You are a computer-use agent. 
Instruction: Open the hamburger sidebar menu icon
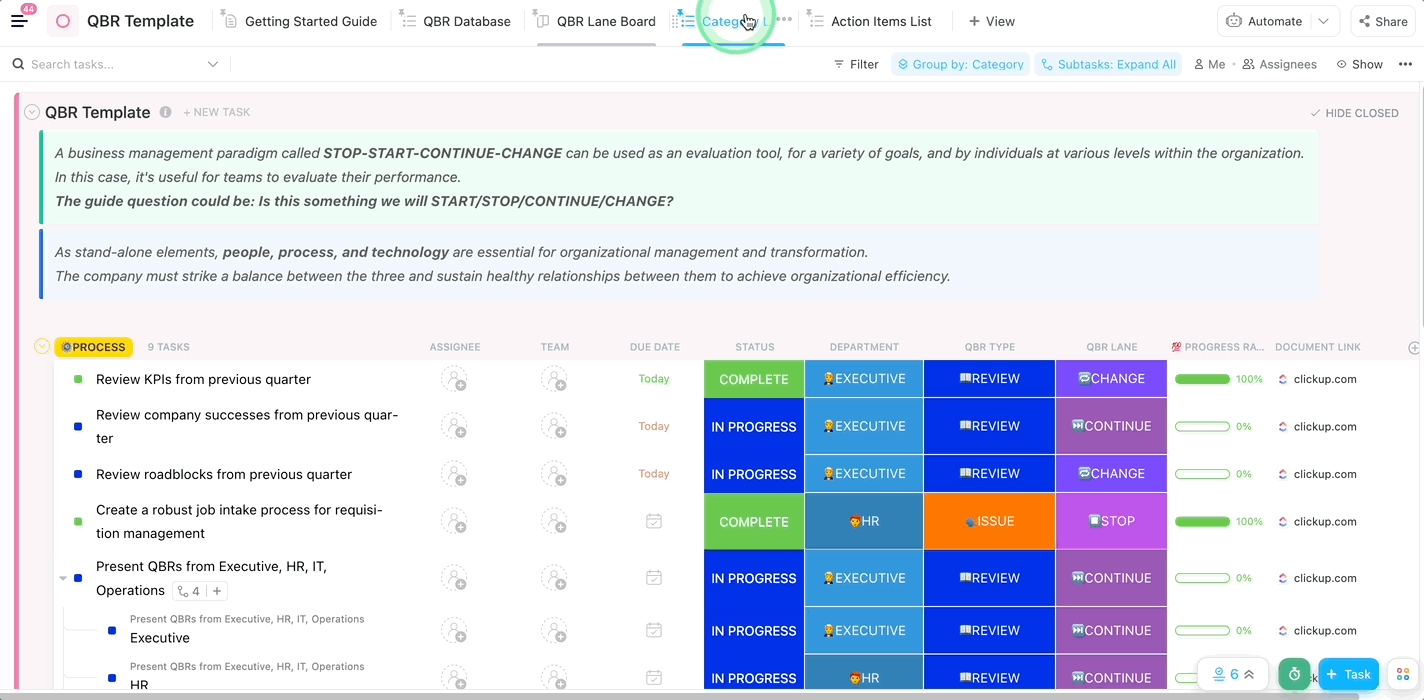(19, 21)
